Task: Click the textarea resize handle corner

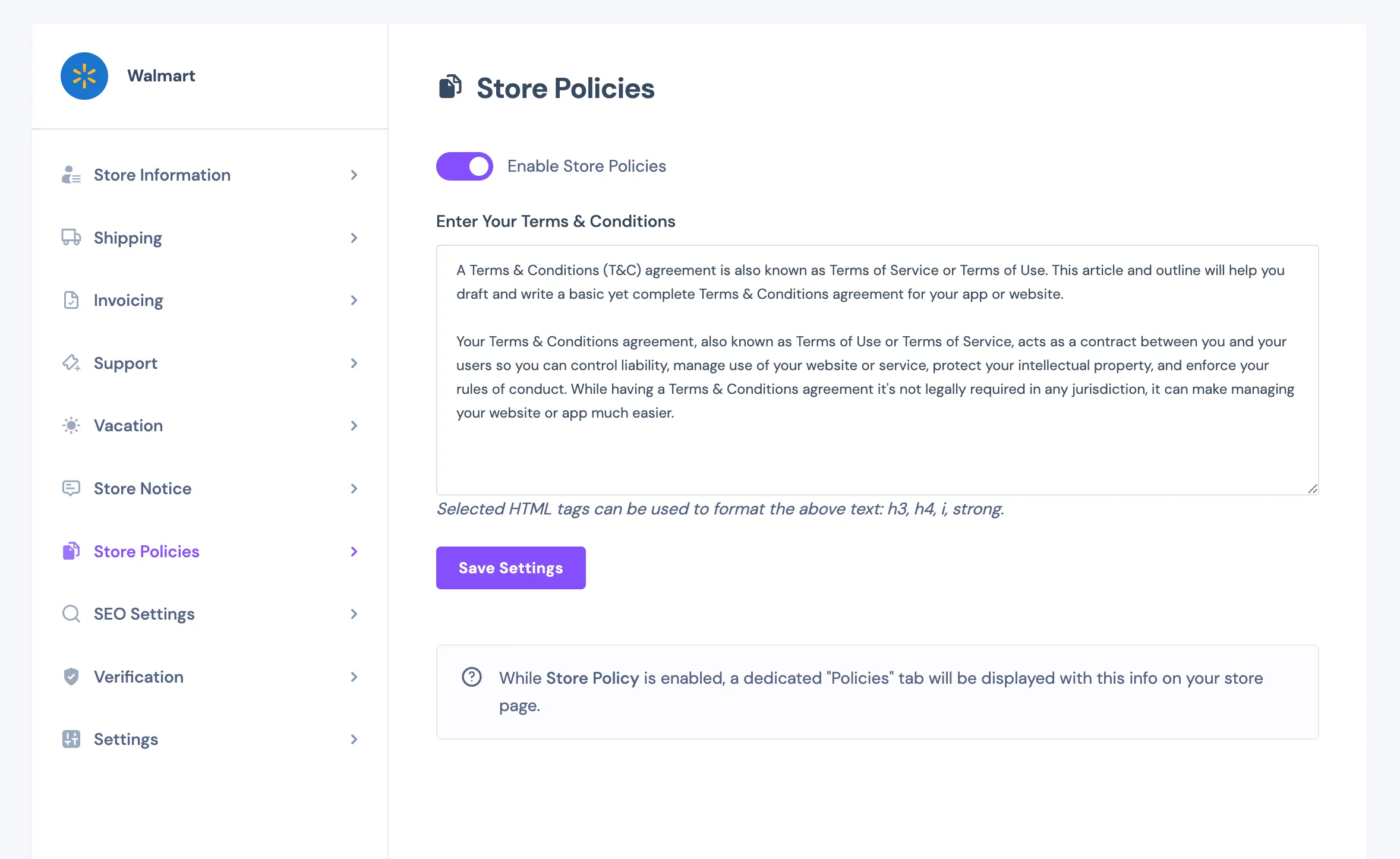Action: [x=1312, y=488]
